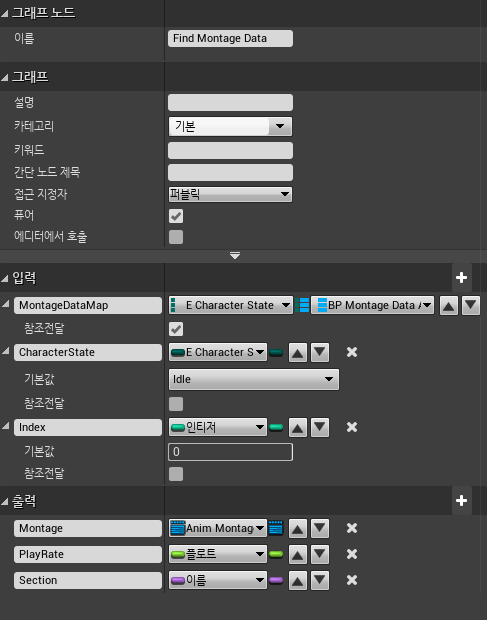The width and height of the screenshot is (487, 620).
Task: Click the map container type icon for MontageDataMap
Action: (x=302, y=305)
